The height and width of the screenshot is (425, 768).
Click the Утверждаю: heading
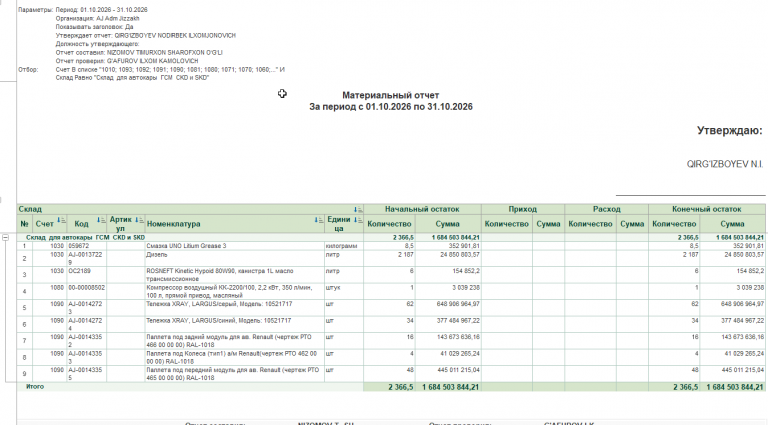click(730, 131)
